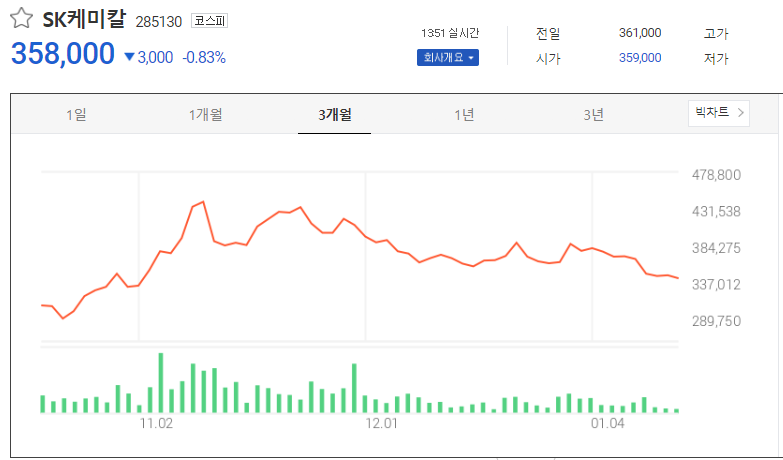Screen dimensions: 783x460
Task: Switch to the 1개월 chart tab
Action: tap(205, 114)
